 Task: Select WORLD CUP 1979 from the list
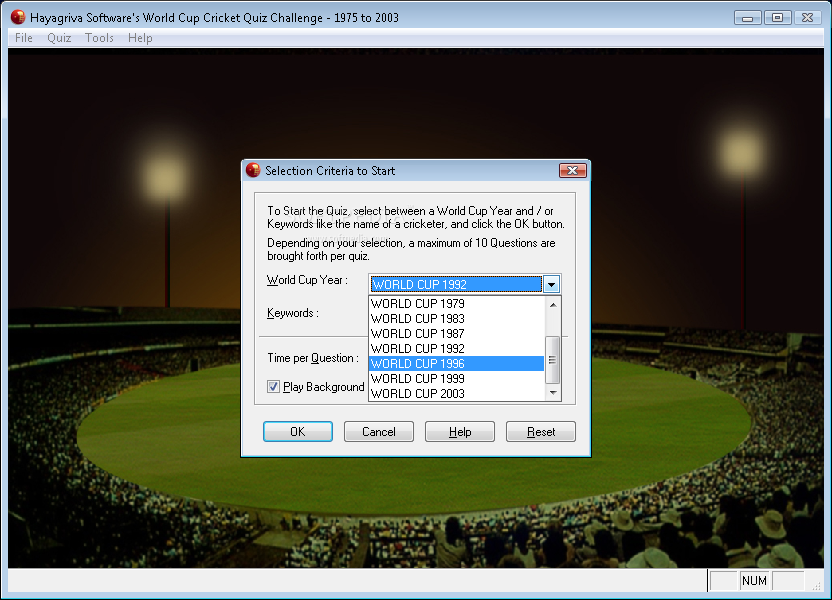[456, 303]
